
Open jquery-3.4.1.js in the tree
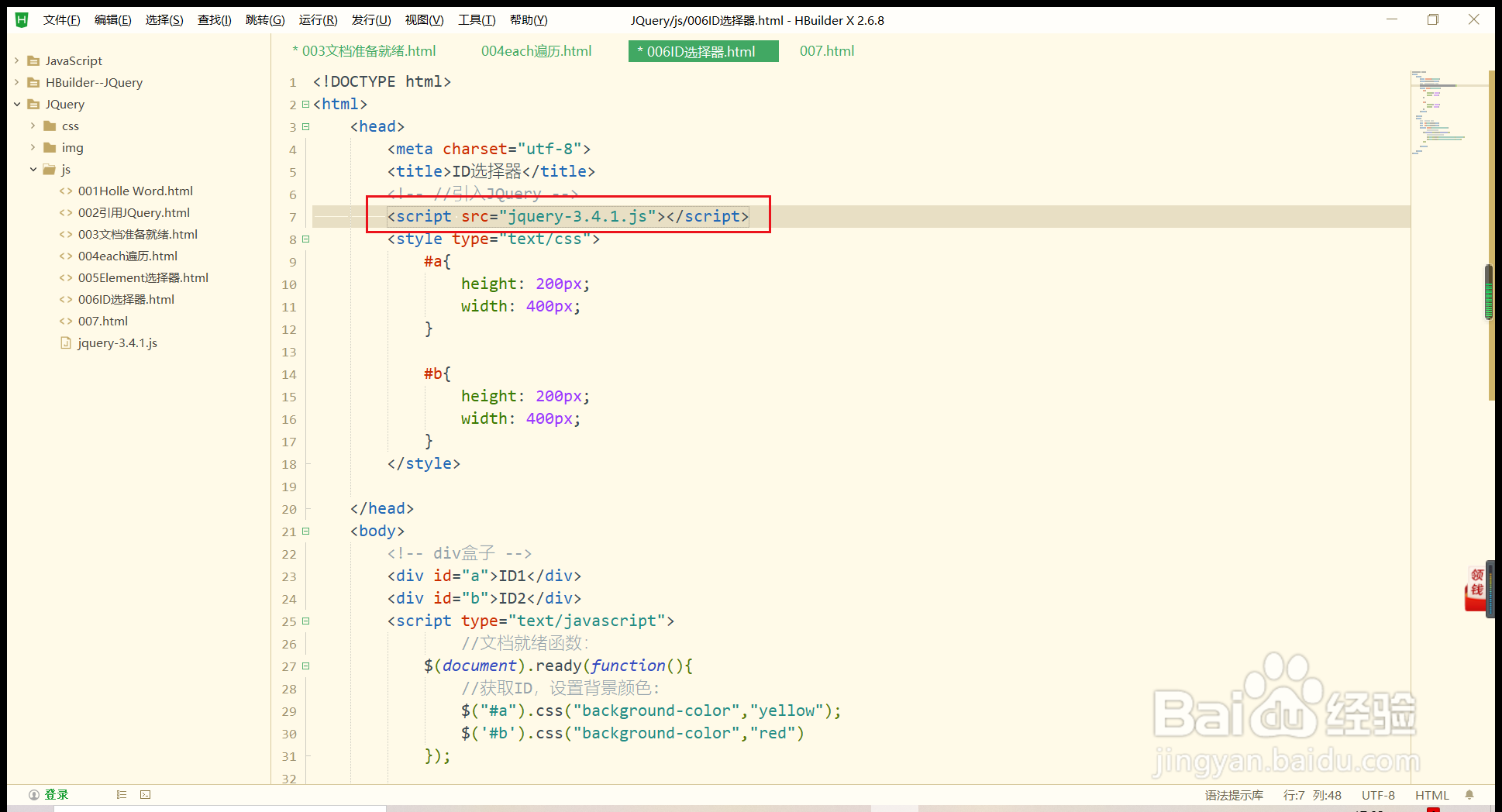(118, 342)
